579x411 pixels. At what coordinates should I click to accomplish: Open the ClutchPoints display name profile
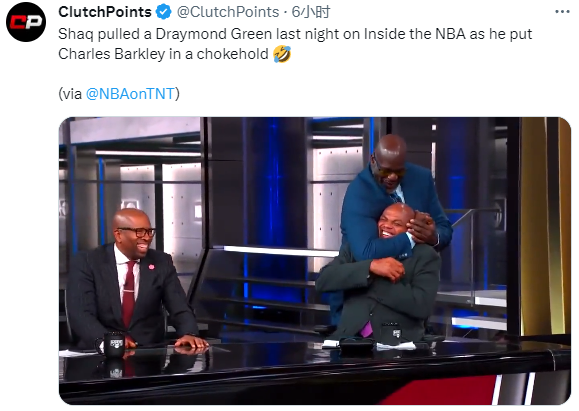[x=105, y=12]
